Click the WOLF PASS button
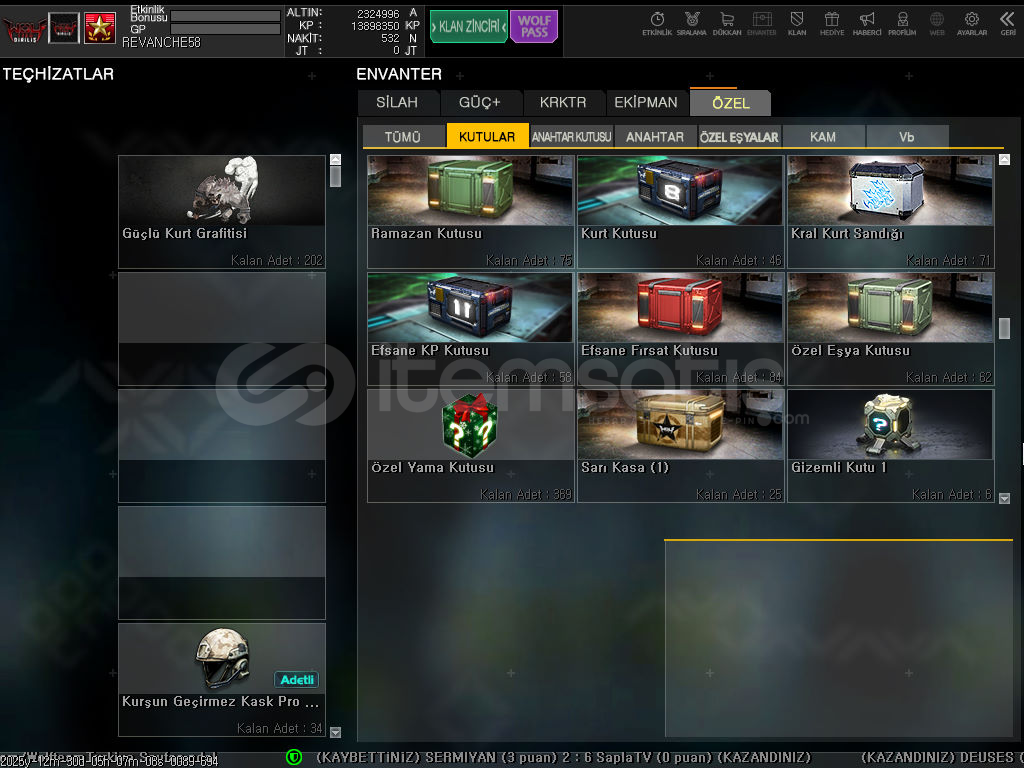This screenshot has height=768, width=1024. pos(534,27)
